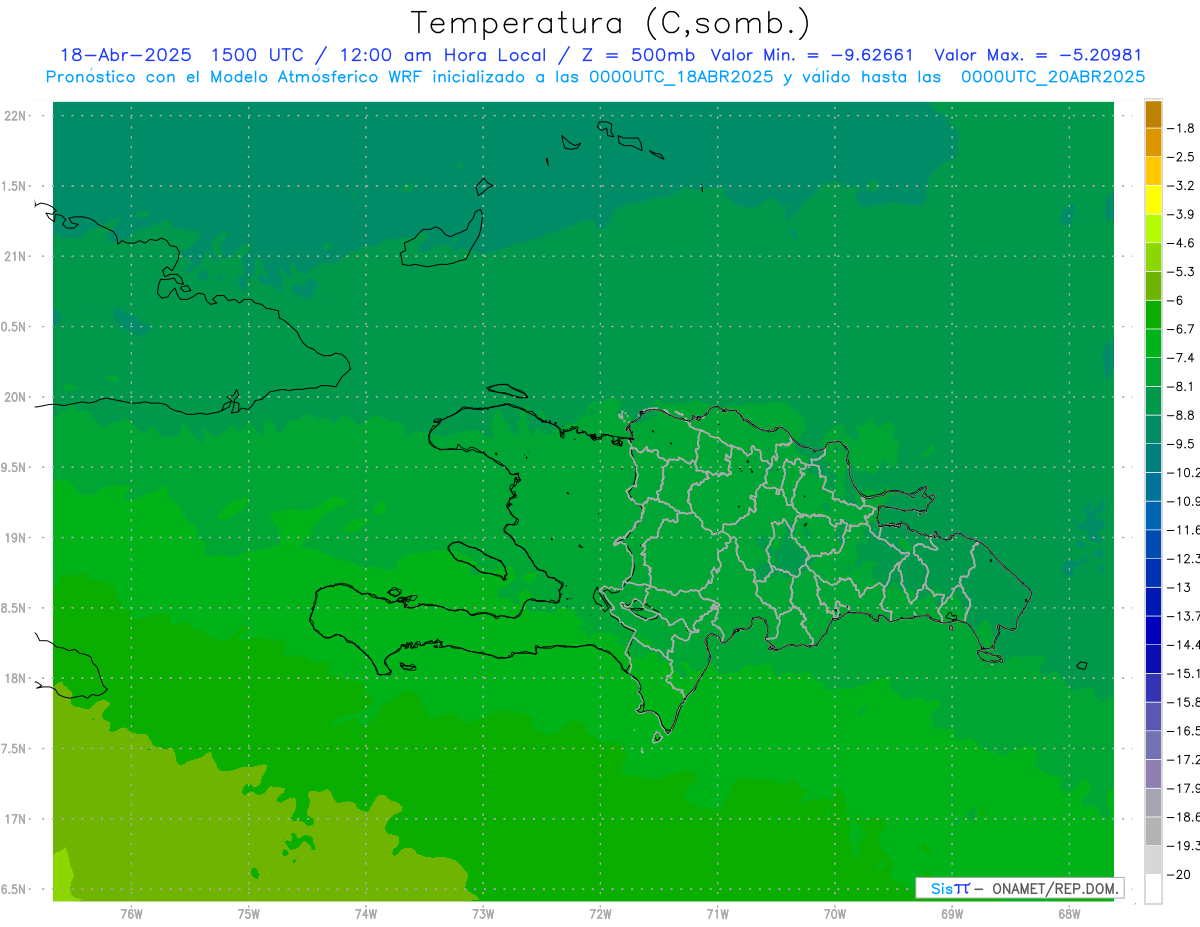1200x927 pixels.
Task: Click the '74W' longitude label
Action: [366, 914]
